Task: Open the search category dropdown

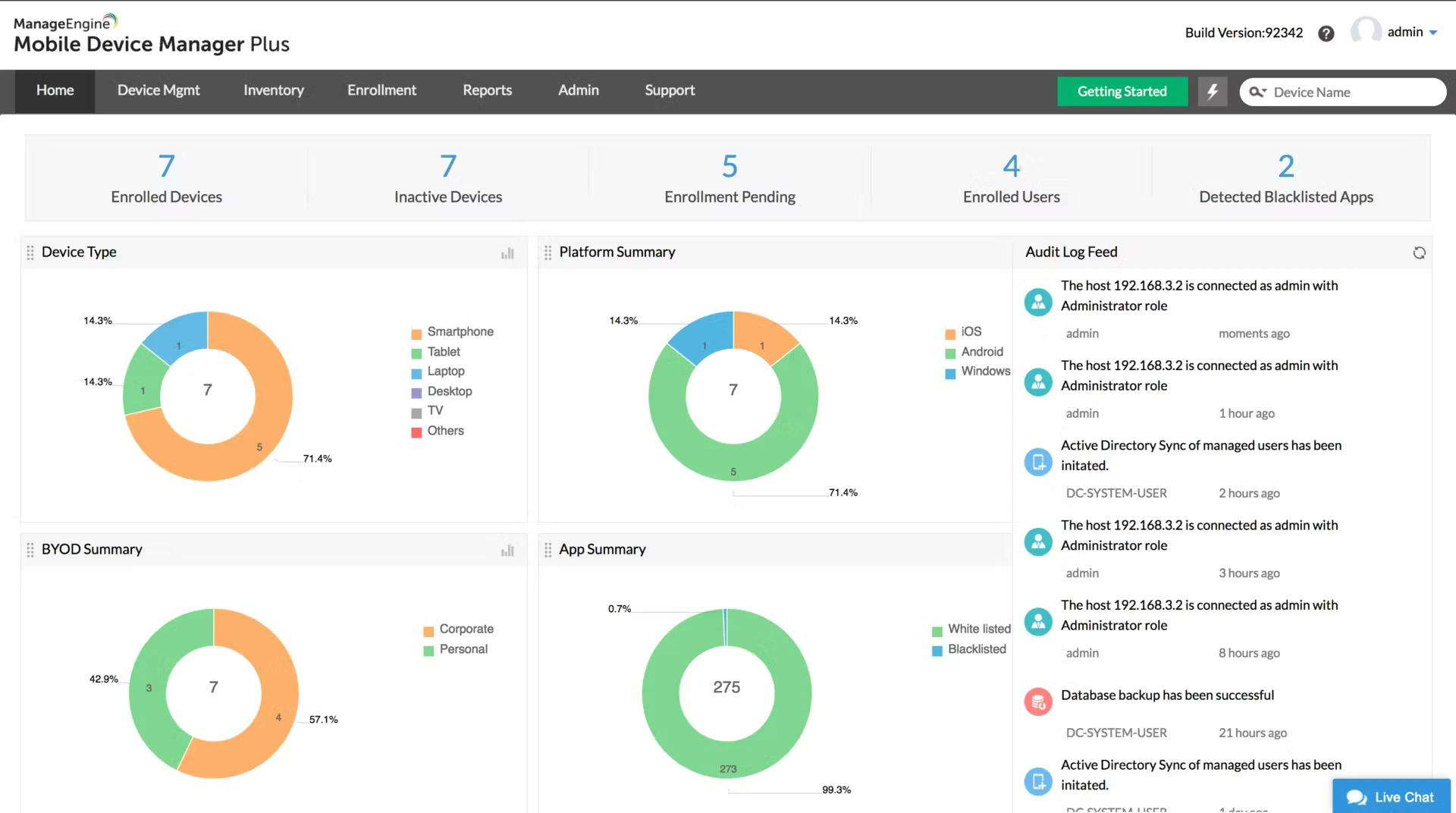Action: click(x=1265, y=92)
